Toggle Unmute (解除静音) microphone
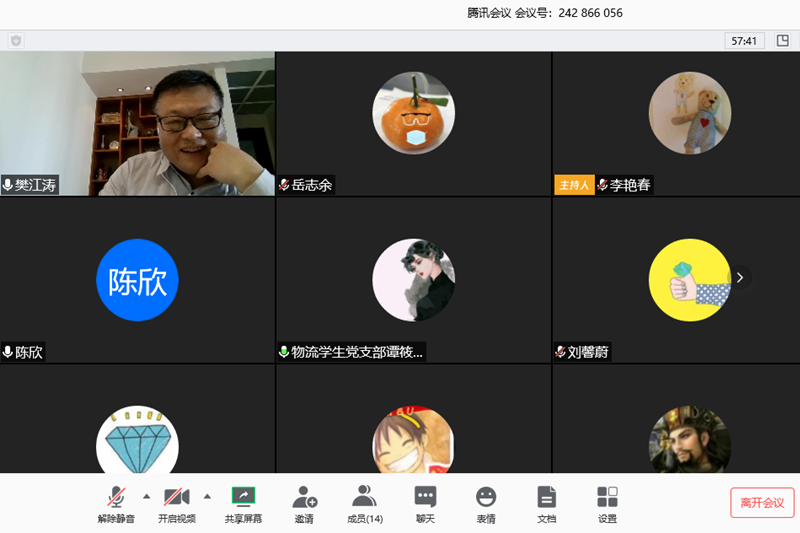 (116, 497)
